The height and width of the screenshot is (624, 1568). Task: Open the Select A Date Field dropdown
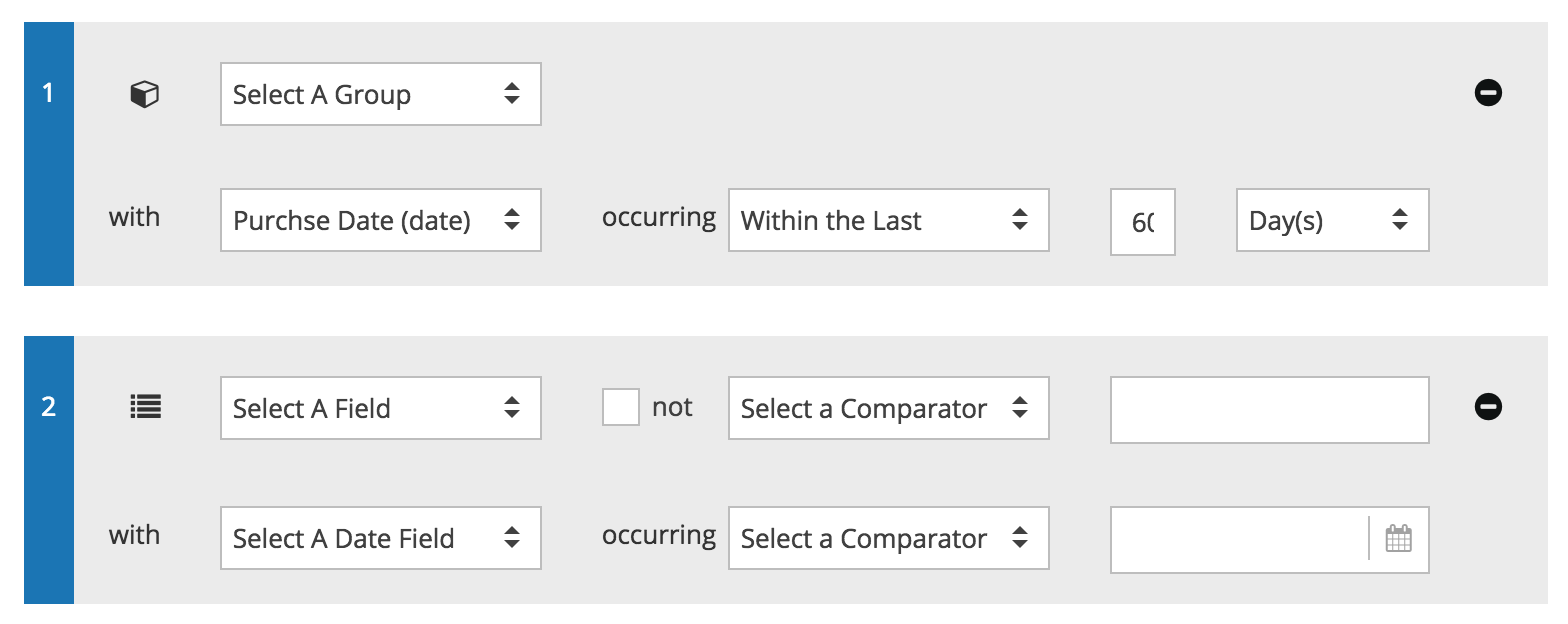[x=380, y=539]
